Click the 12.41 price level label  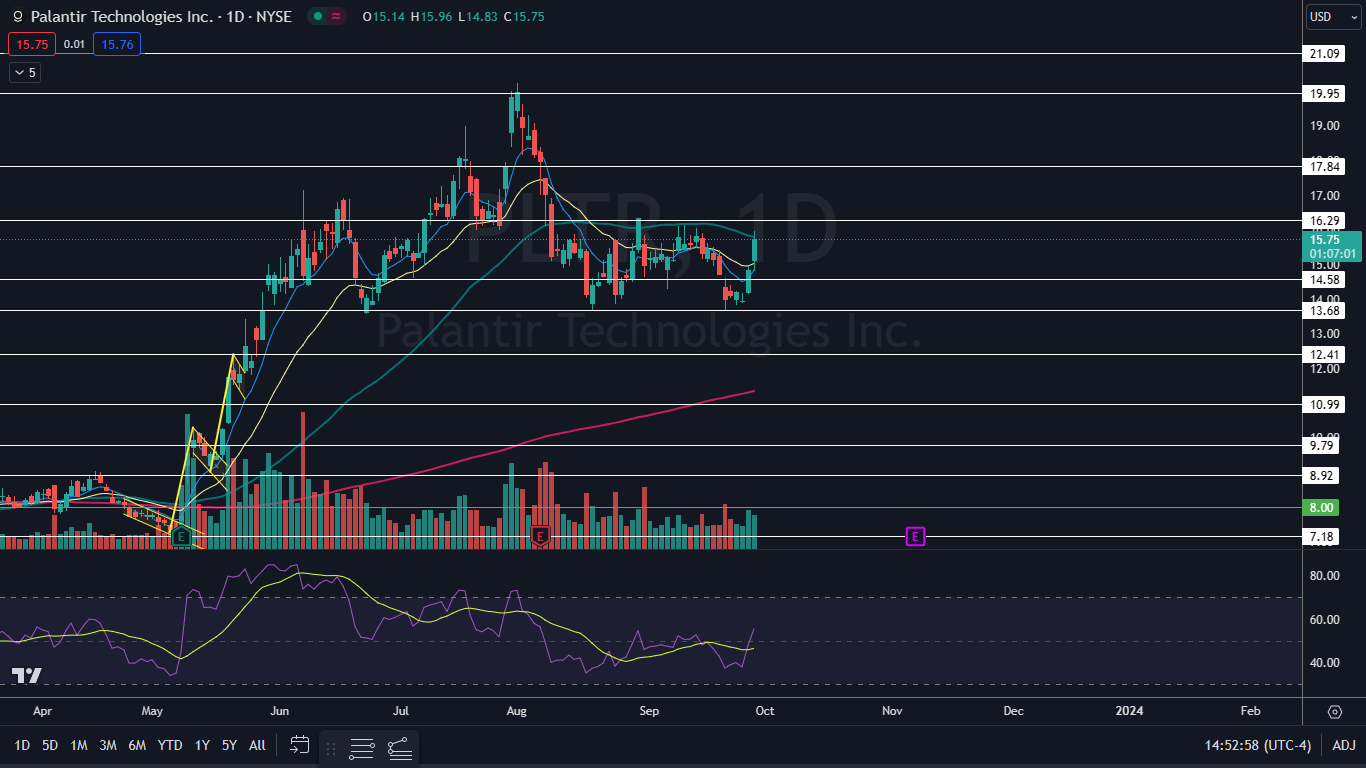pyautogui.click(x=1324, y=354)
